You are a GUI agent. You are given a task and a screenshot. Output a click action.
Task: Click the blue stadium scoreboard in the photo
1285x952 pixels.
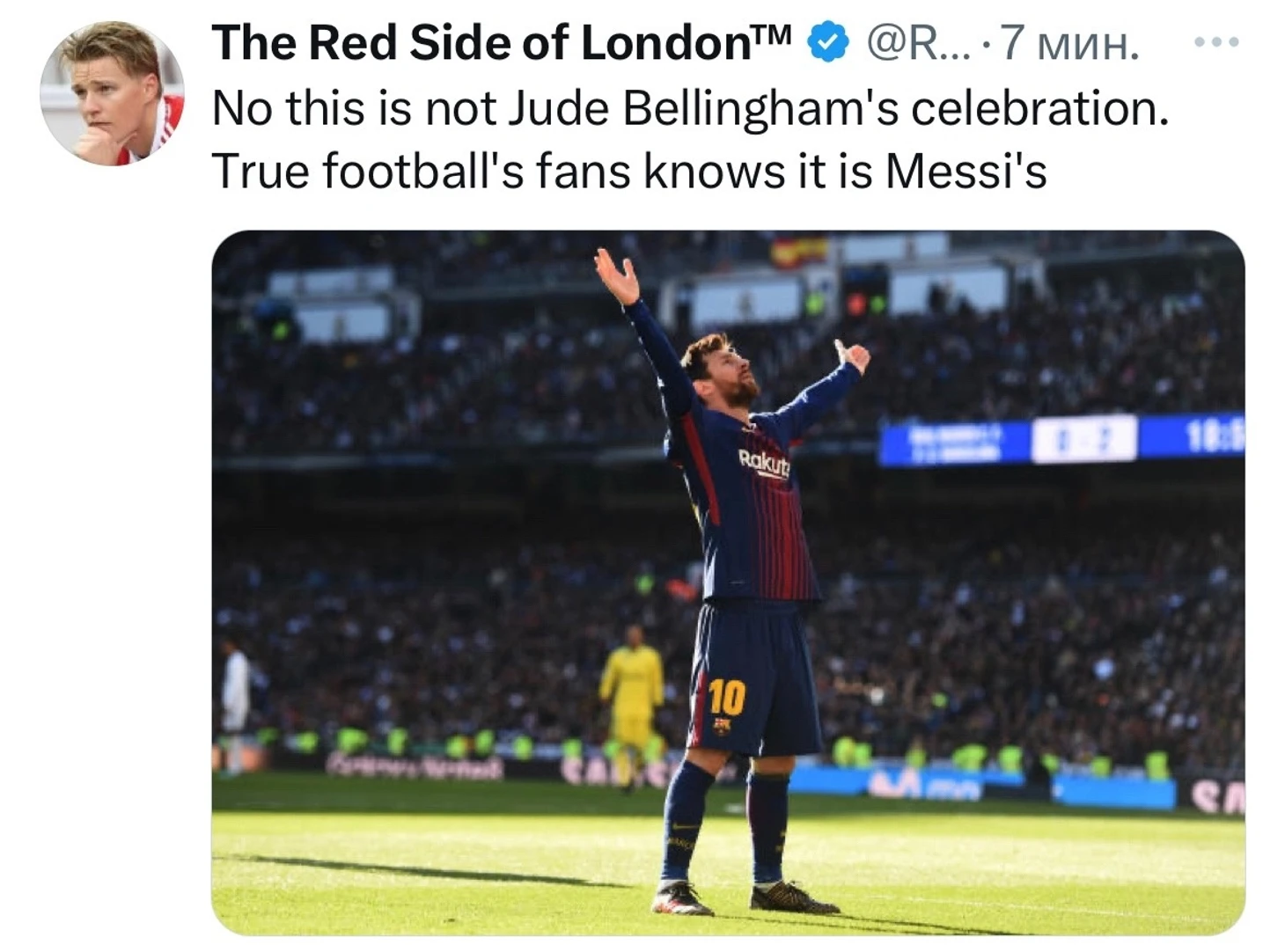coord(1061,438)
